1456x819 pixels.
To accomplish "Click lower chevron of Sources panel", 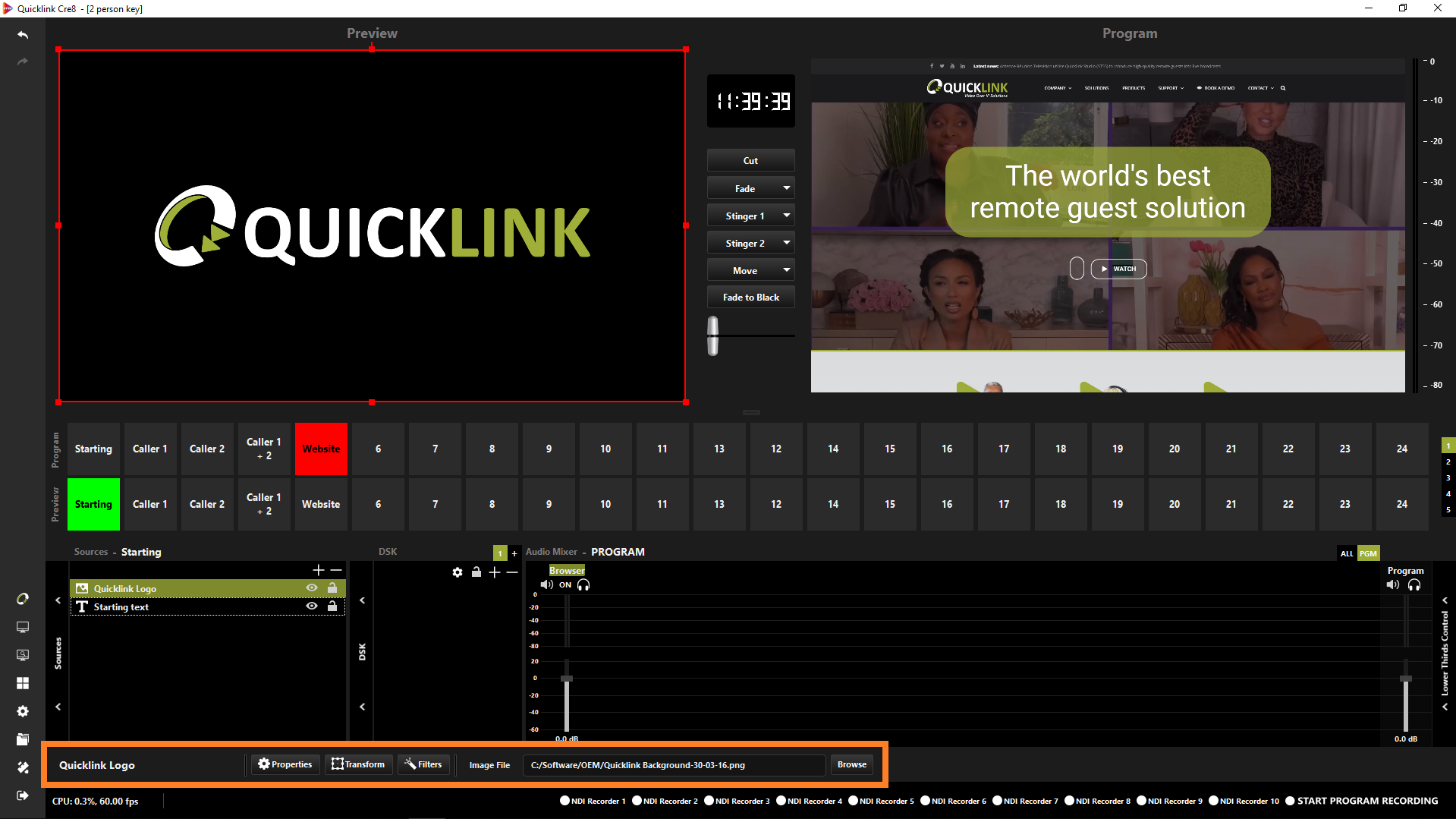I will (x=58, y=707).
